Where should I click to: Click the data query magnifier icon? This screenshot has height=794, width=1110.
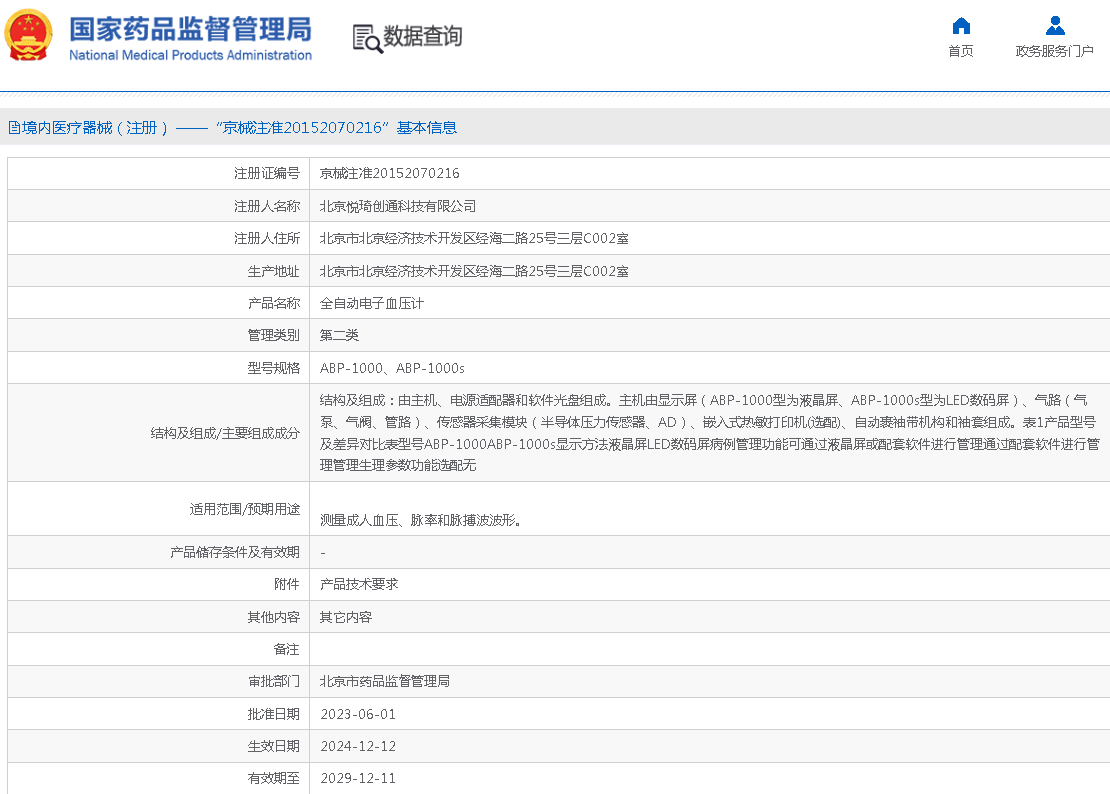[x=367, y=38]
